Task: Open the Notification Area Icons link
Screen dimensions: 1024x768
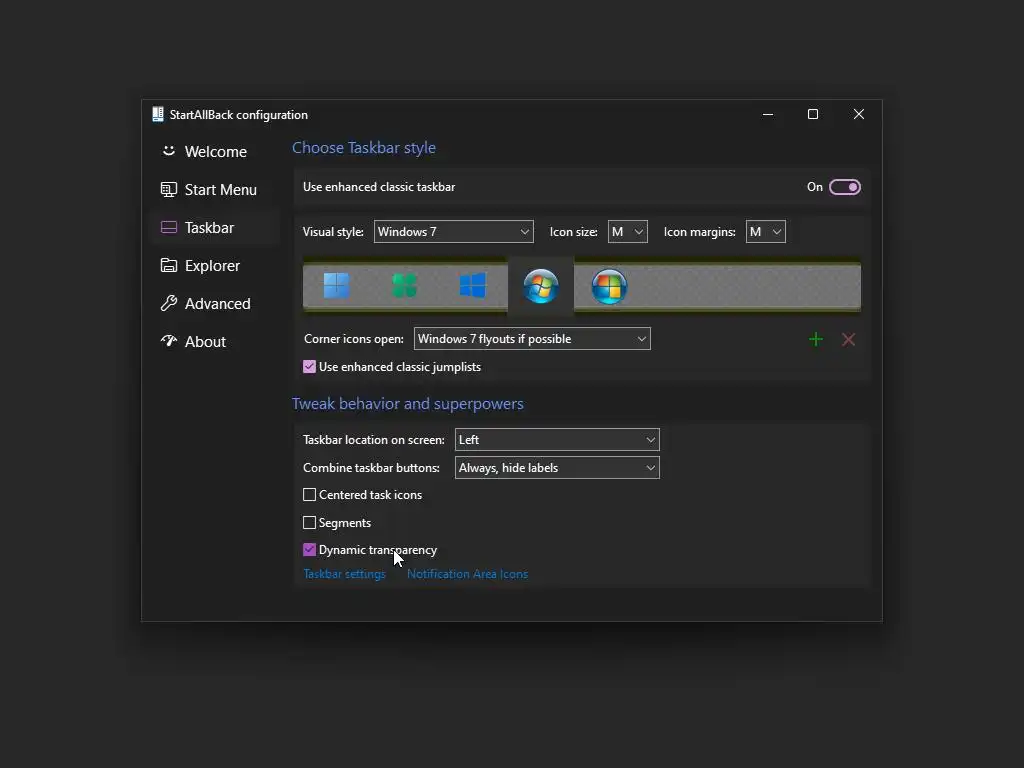Action: [x=468, y=574]
